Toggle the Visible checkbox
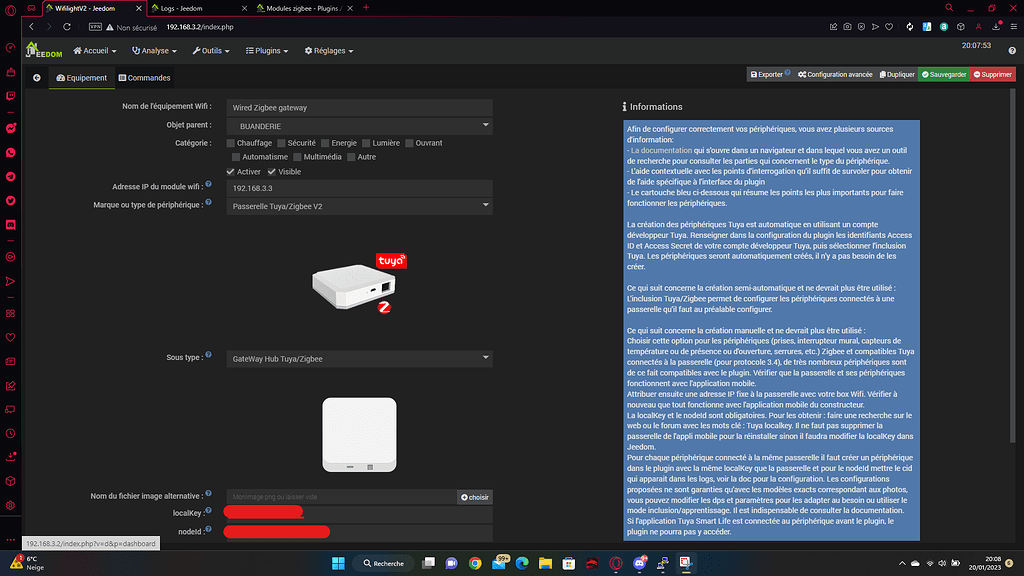The width and height of the screenshot is (1024, 576). (x=269, y=172)
